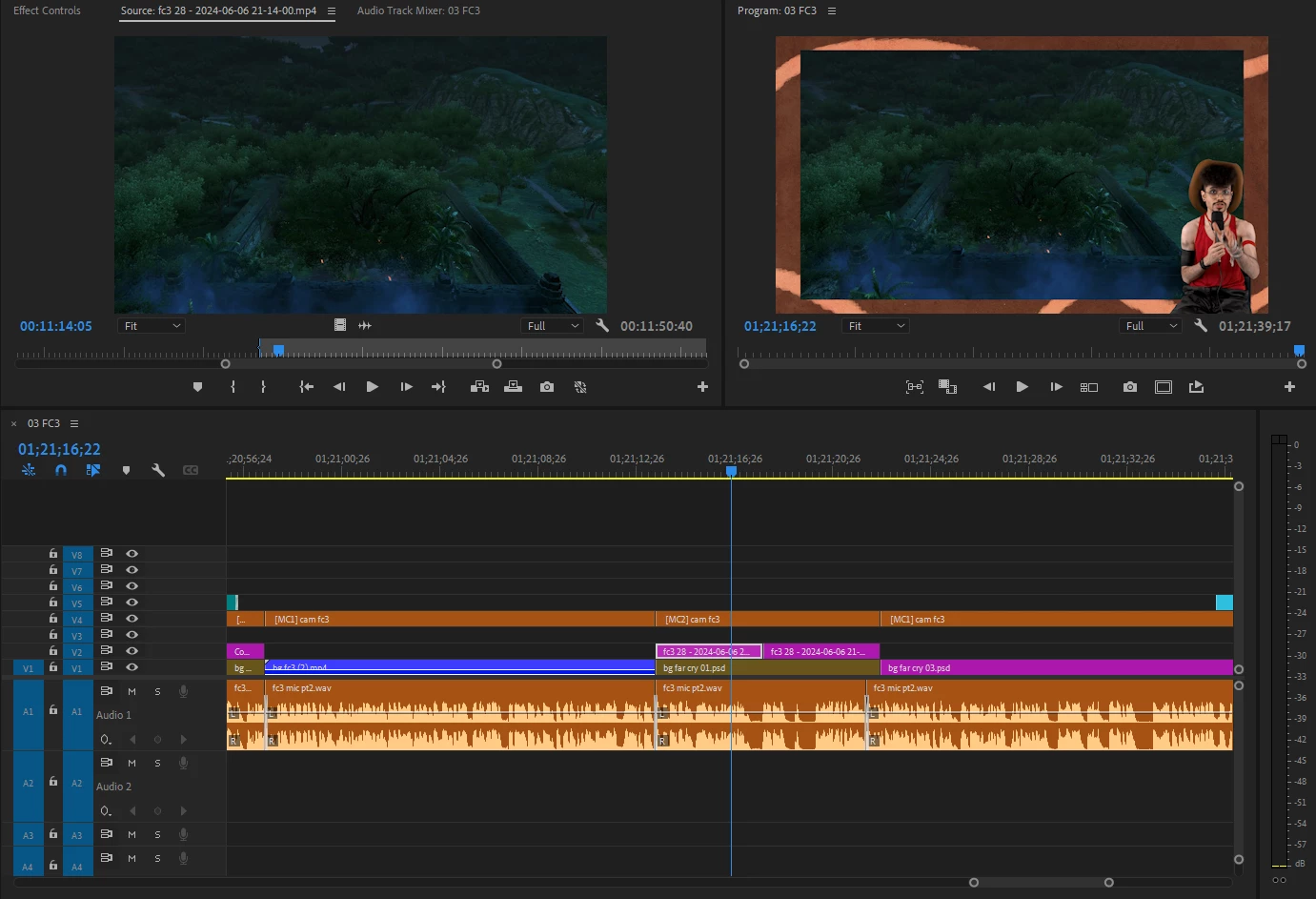The width and height of the screenshot is (1316, 899).
Task: Enable voice-over record on A1
Action: (183, 691)
